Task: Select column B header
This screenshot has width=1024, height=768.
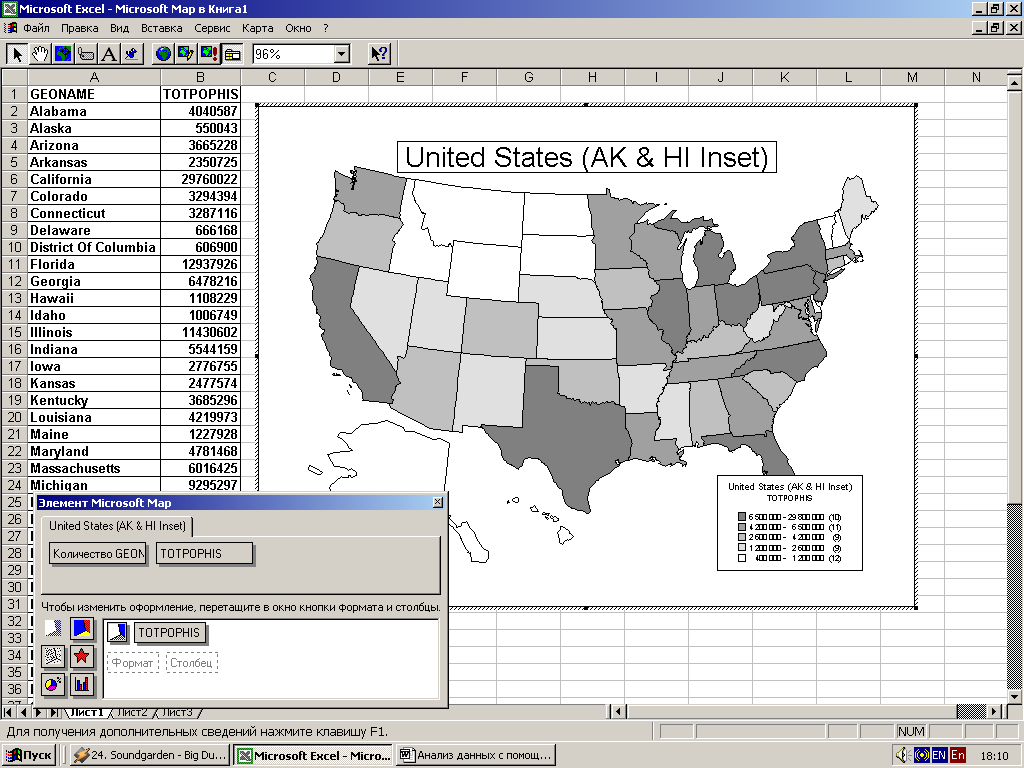Action: click(200, 77)
